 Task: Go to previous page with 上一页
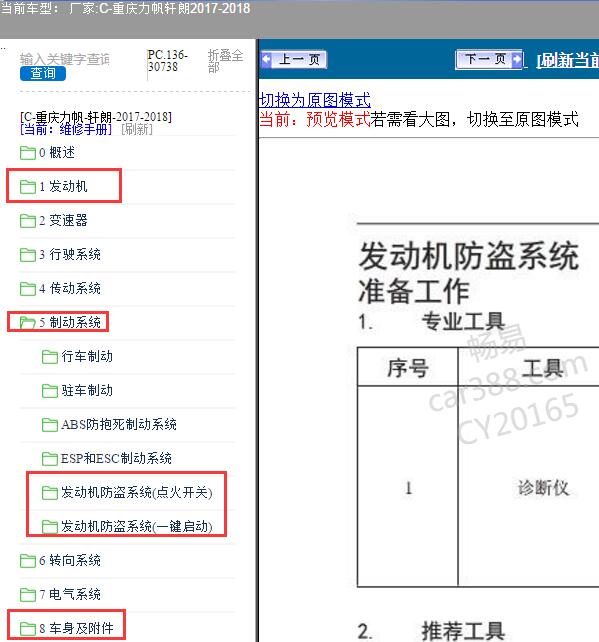tap(294, 60)
